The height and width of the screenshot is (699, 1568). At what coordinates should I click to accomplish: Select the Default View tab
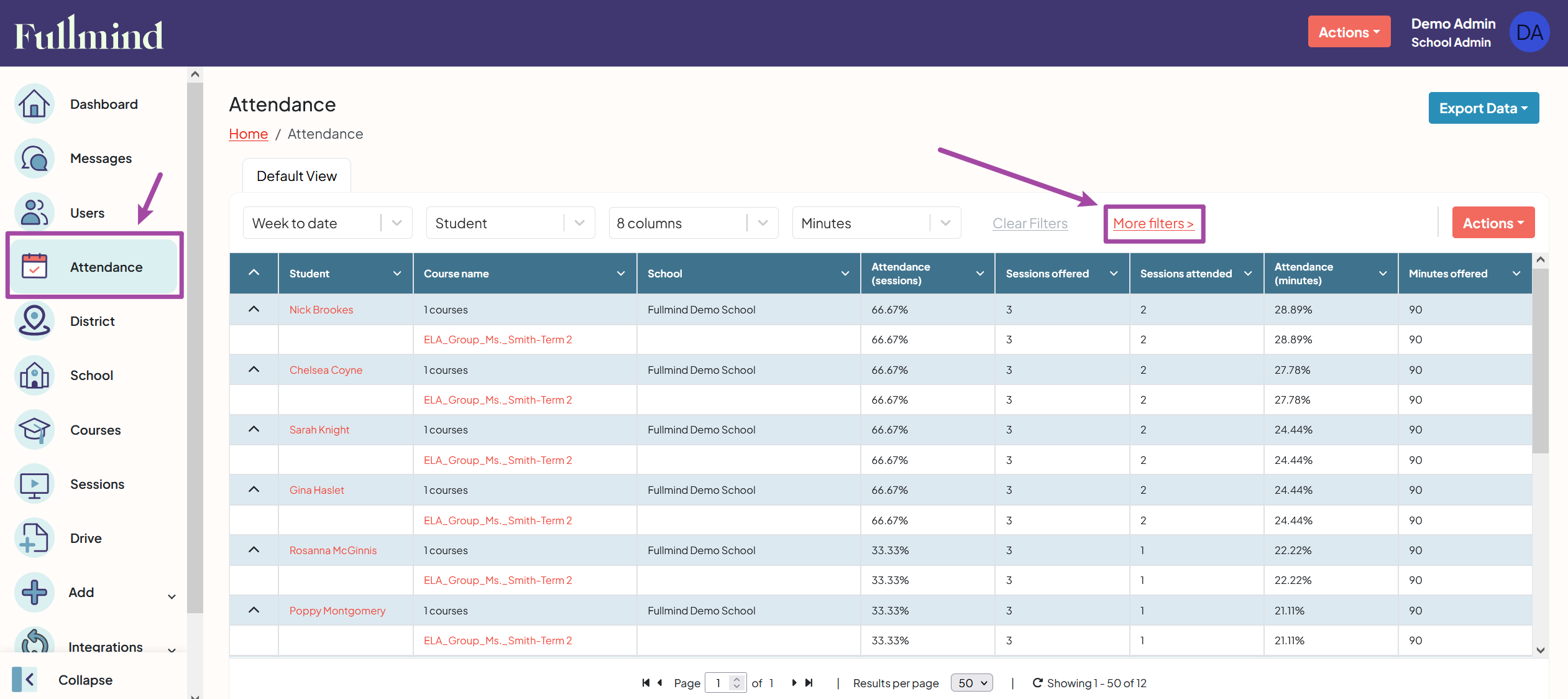pos(296,176)
